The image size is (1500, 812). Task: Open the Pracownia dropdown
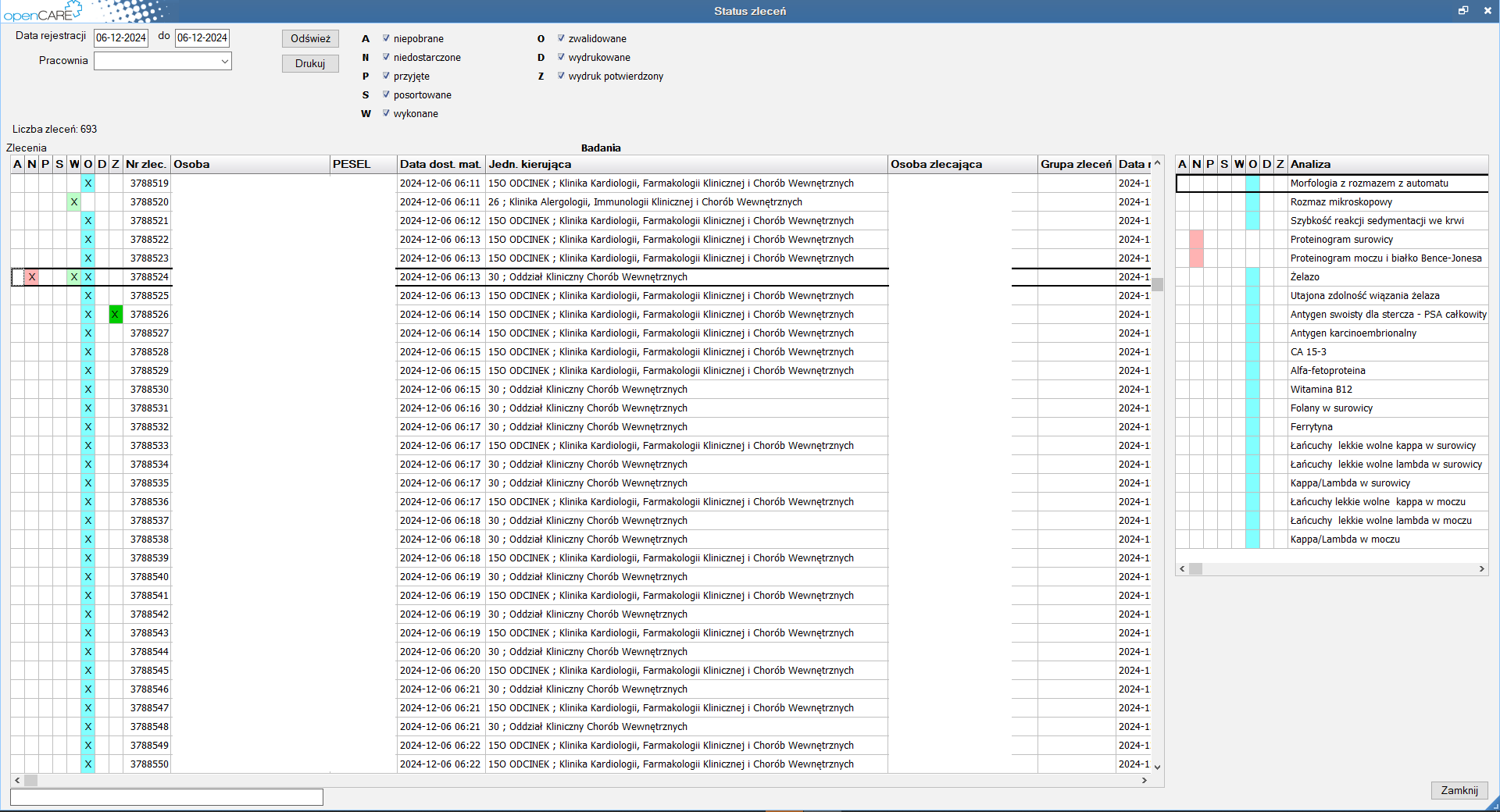pos(224,61)
